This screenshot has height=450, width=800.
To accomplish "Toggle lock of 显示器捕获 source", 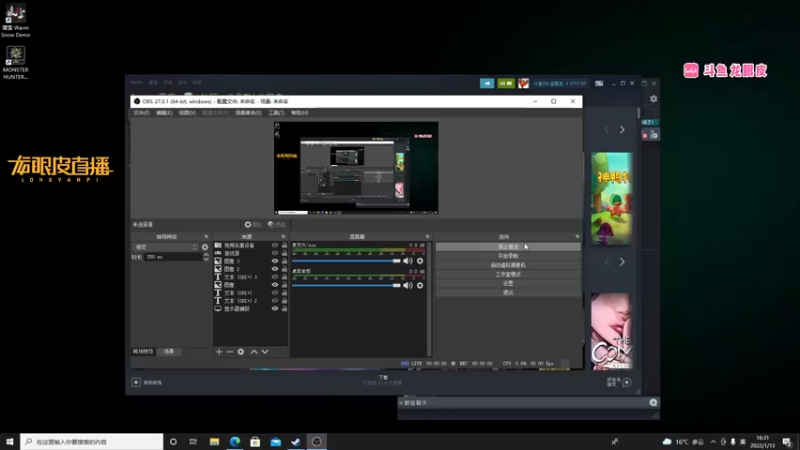I will pos(284,309).
